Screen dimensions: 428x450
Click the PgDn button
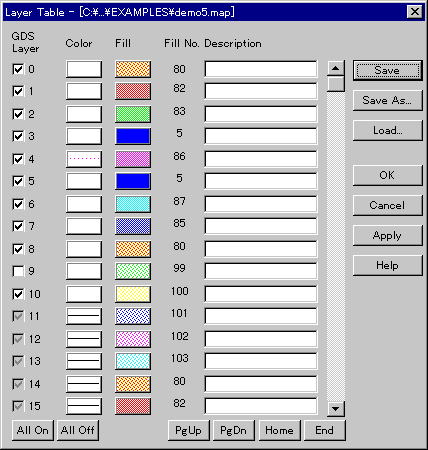(233, 430)
